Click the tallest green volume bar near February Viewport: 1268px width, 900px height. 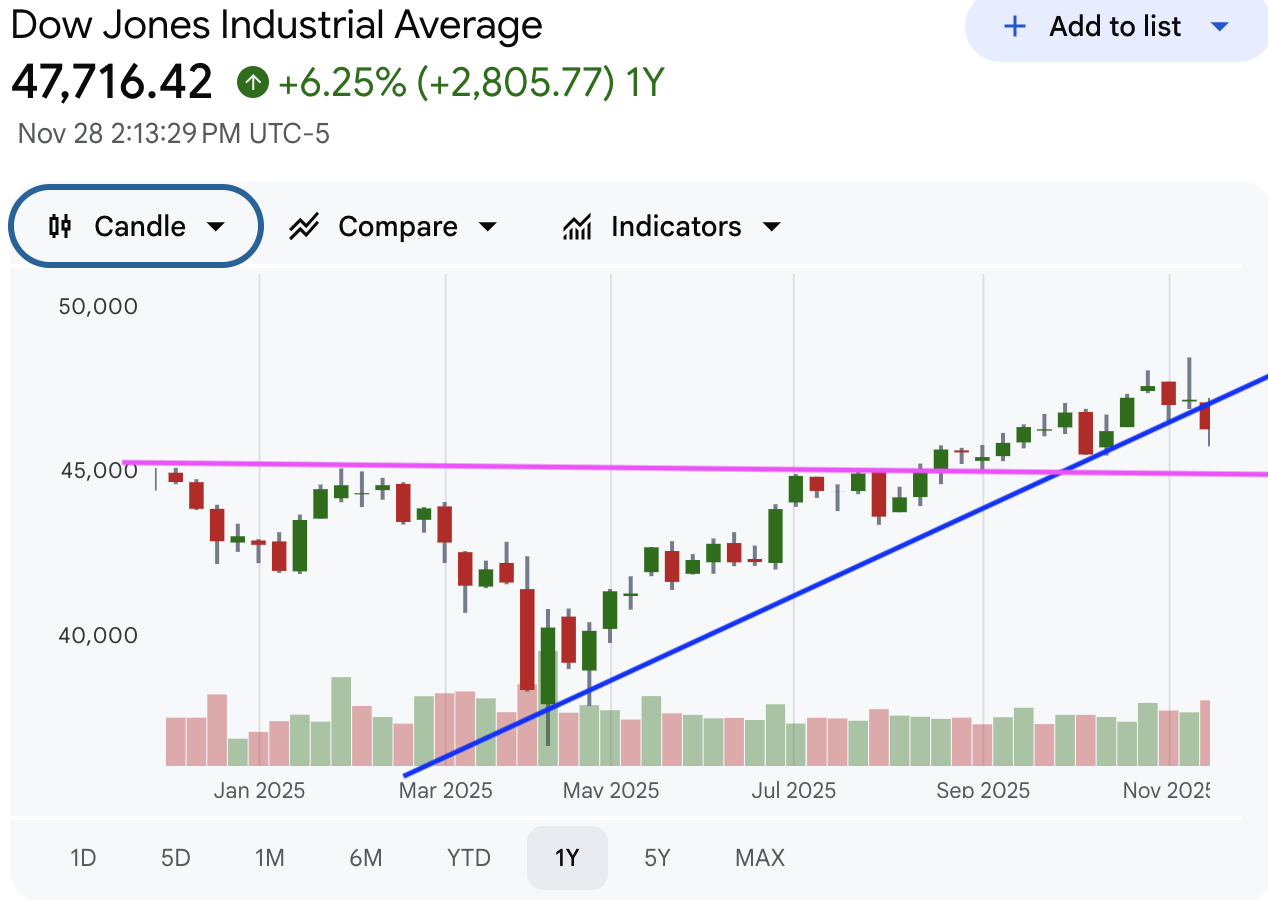341,720
